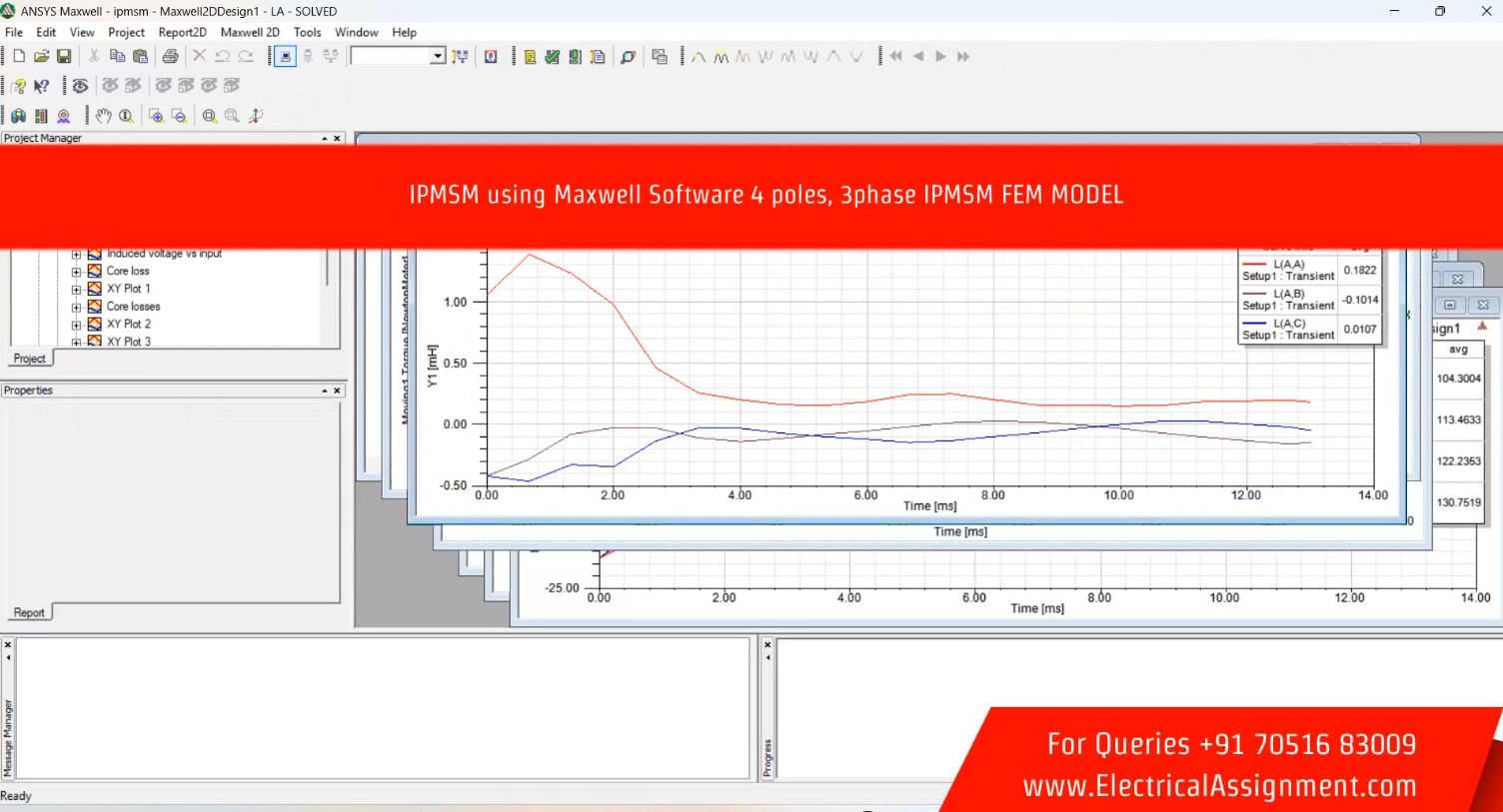1503x812 pixels.
Task: Switch to the Project tab
Action: [x=29, y=359]
